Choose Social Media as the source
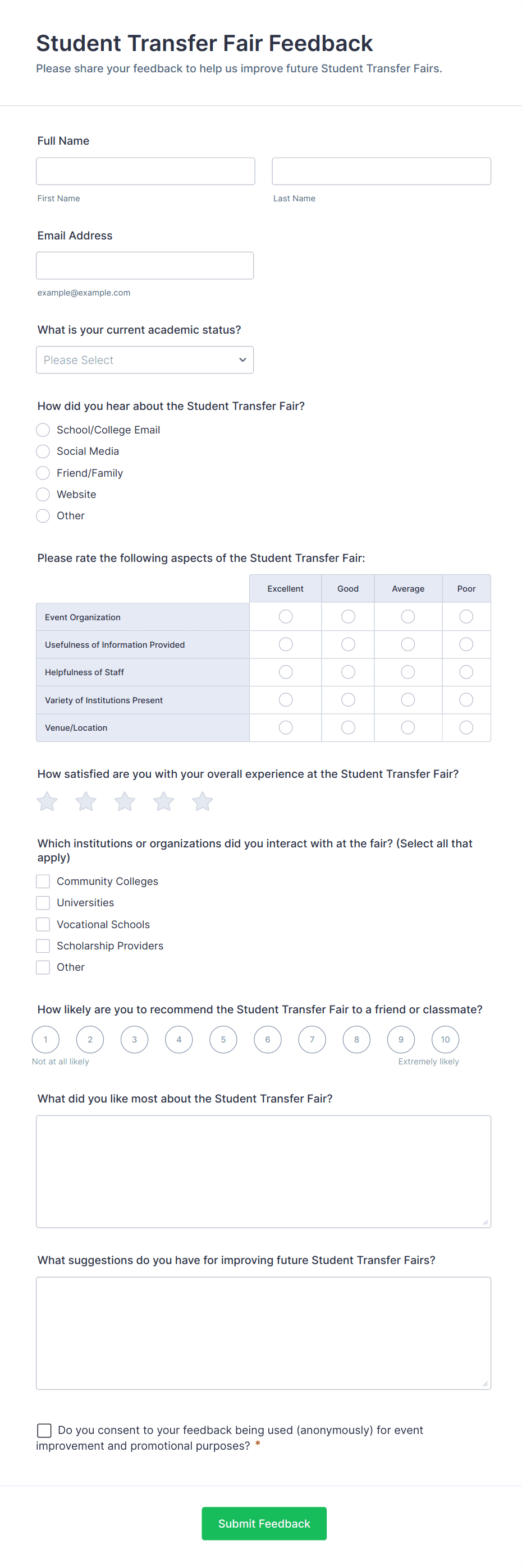The width and height of the screenshot is (522, 1568). tap(43, 451)
